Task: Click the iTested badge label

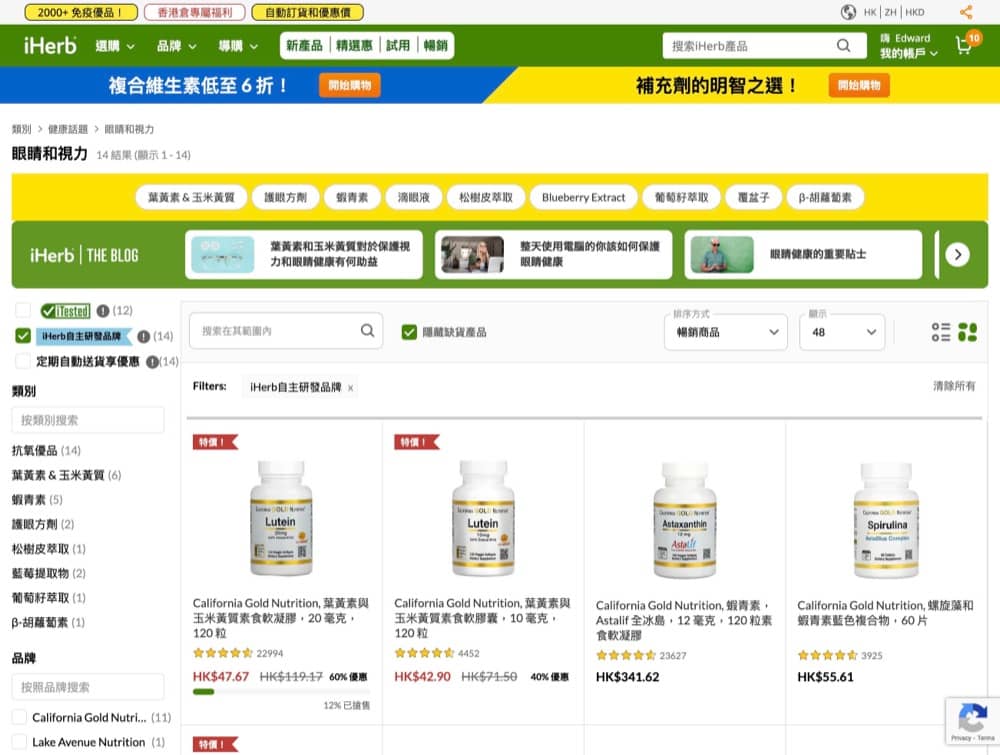Action: (x=65, y=311)
